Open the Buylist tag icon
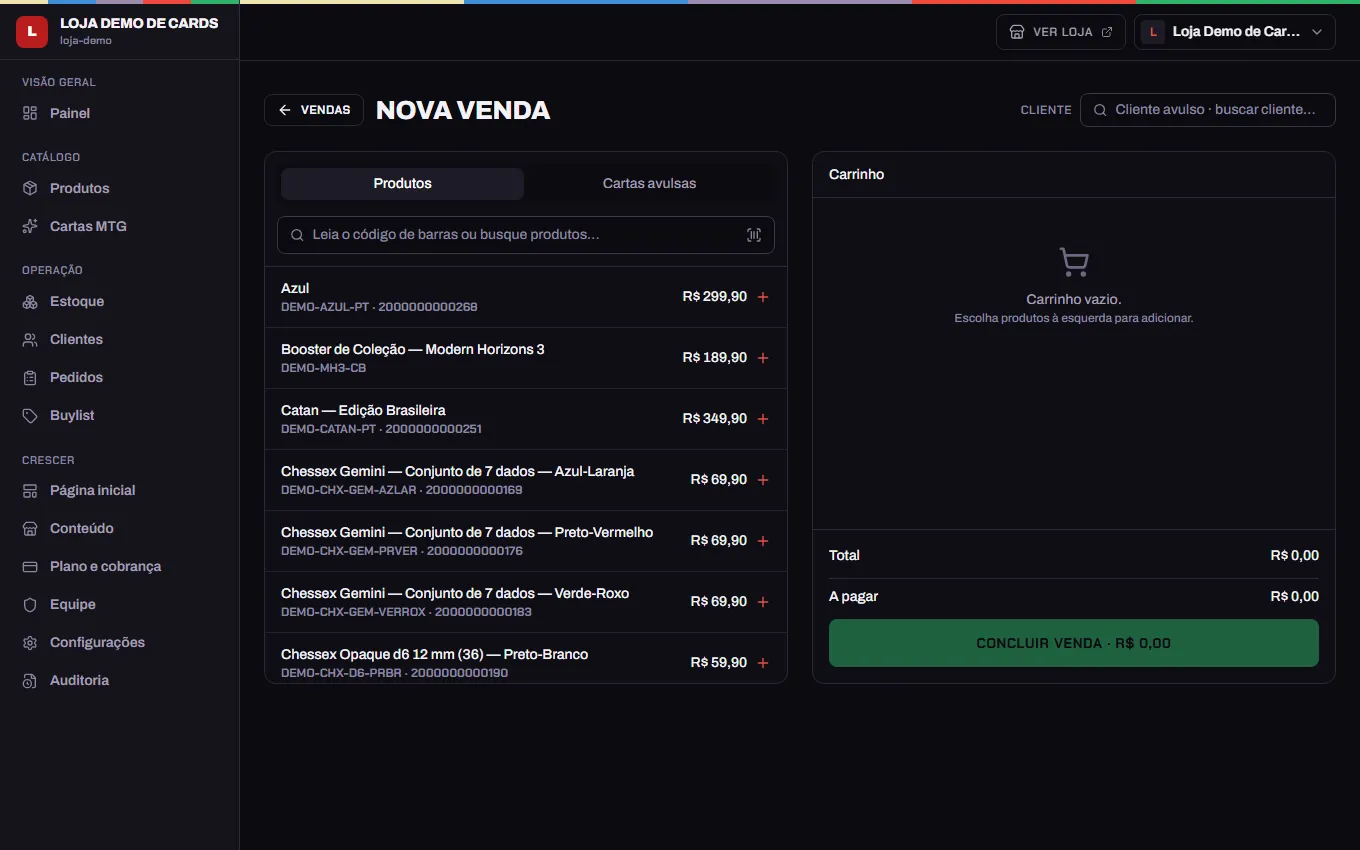 point(30,415)
